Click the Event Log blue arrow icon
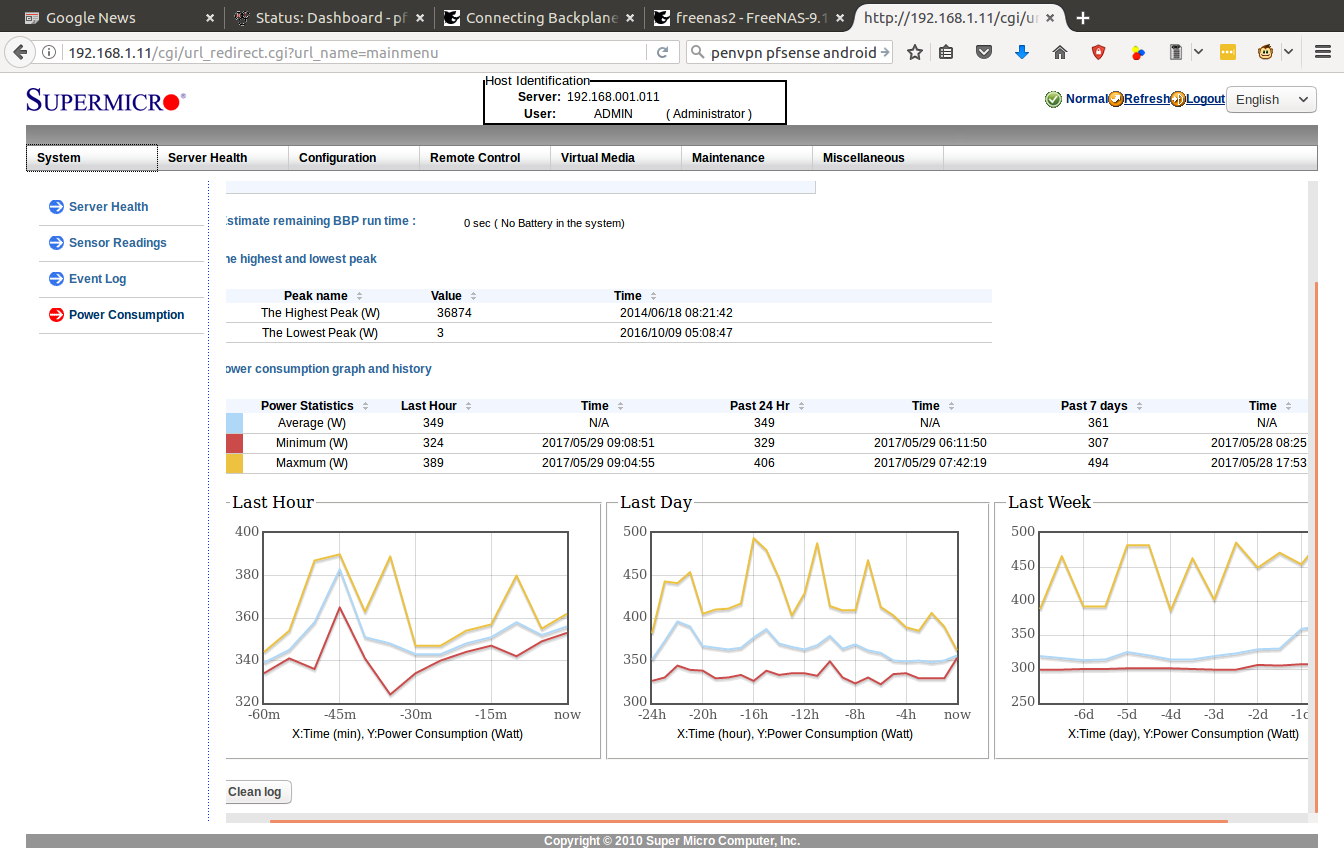1344x848 pixels. [x=56, y=279]
